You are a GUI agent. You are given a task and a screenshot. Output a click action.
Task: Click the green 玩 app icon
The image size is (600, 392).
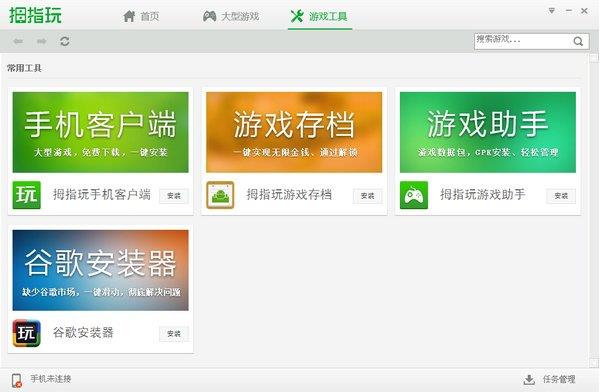[26, 195]
